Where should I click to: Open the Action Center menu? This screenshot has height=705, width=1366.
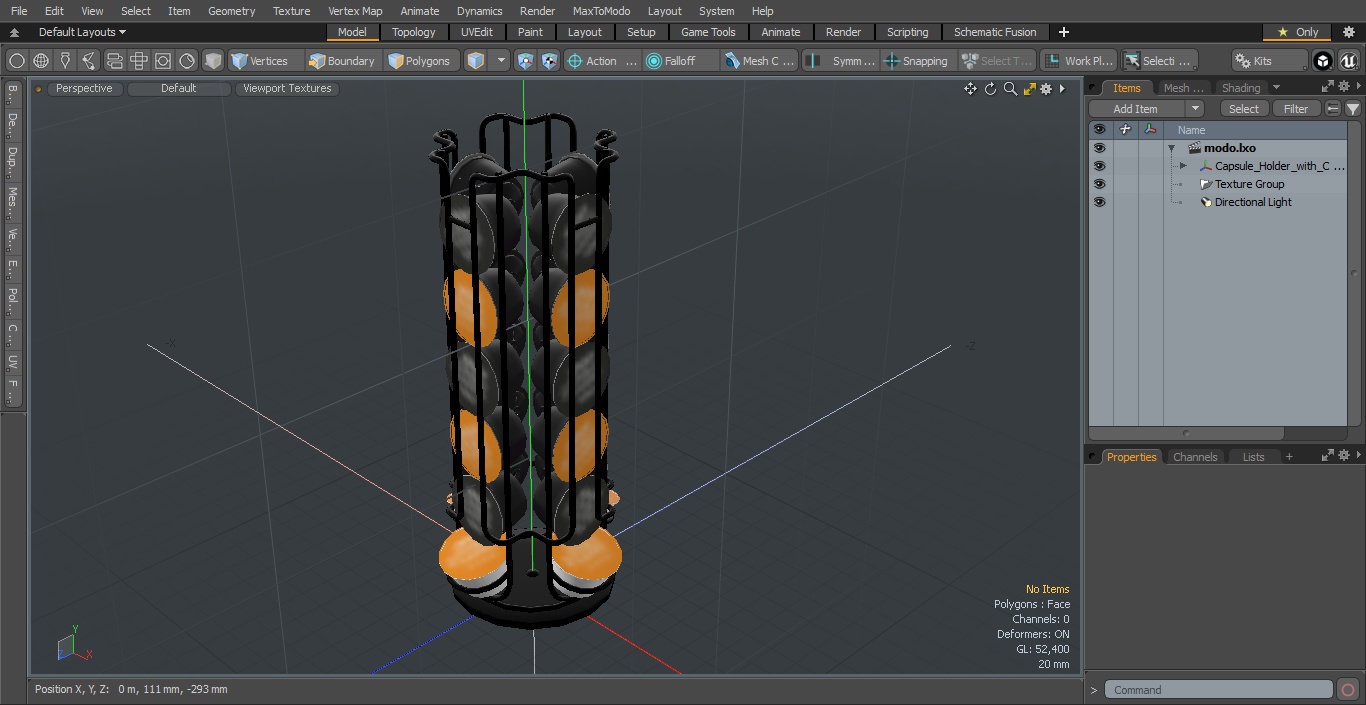602,61
